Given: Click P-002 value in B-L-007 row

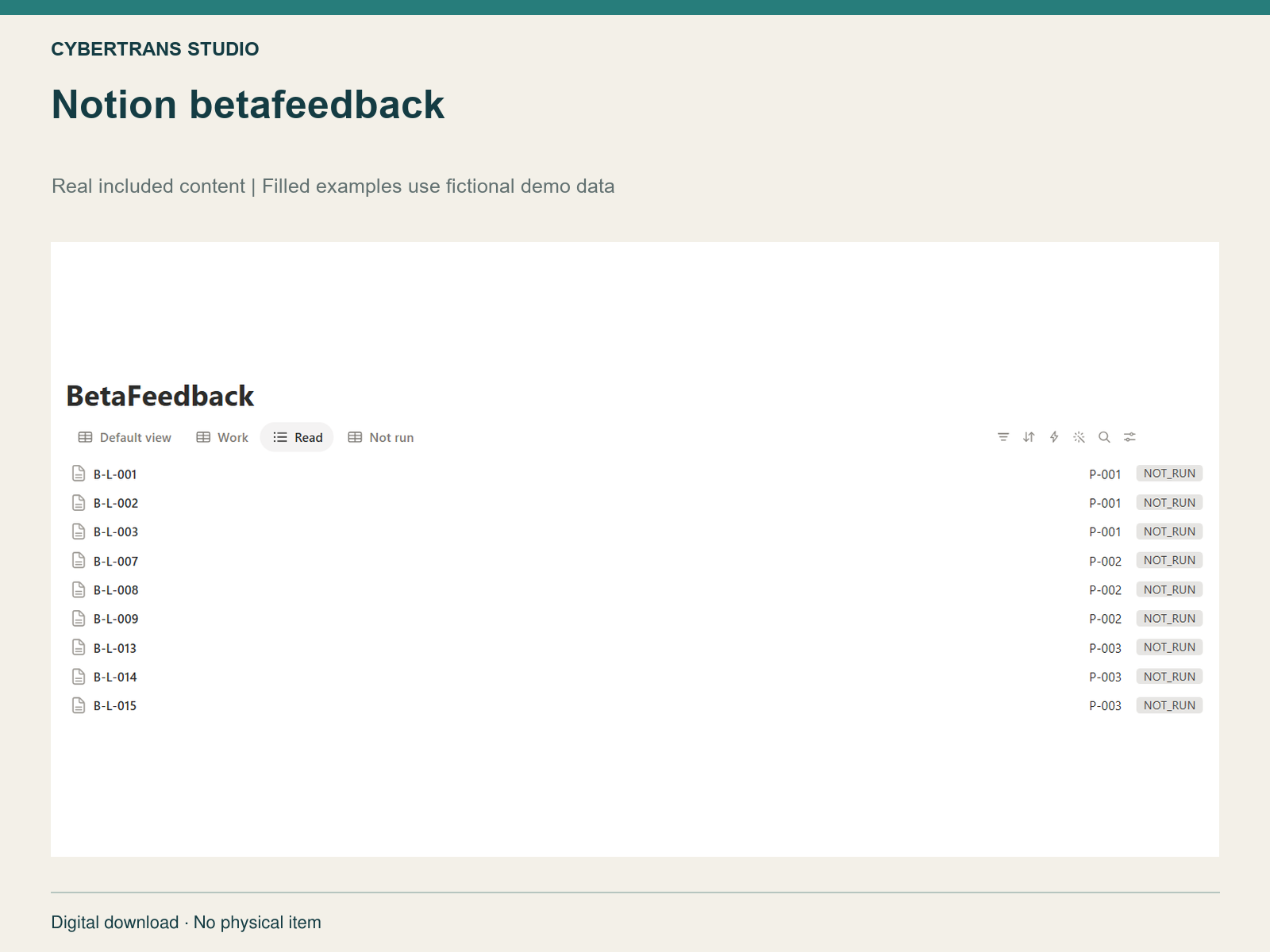Looking at the screenshot, I should click(x=1105, y=561).
